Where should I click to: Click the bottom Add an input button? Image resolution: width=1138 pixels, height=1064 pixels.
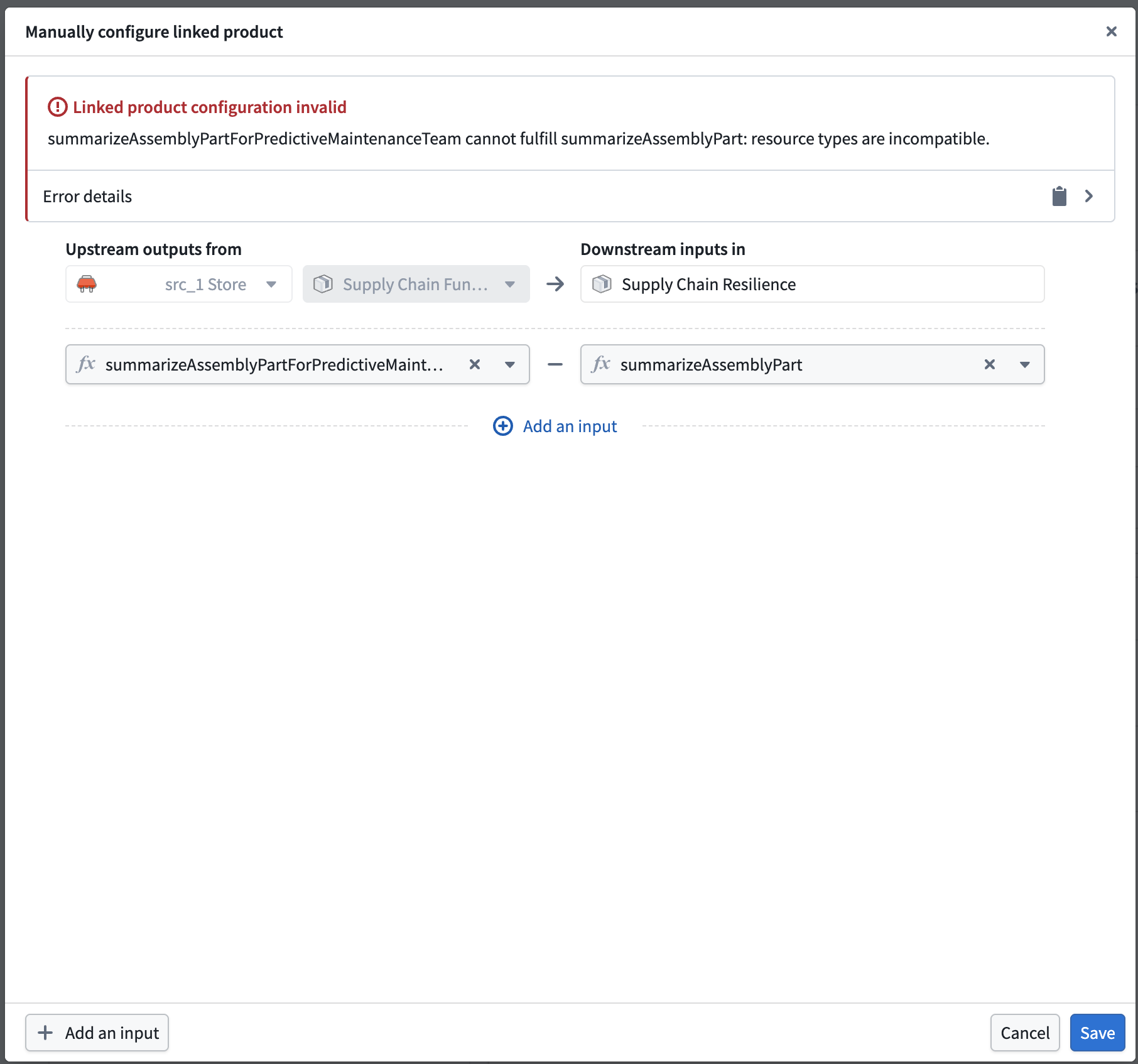pos(97,1033)
